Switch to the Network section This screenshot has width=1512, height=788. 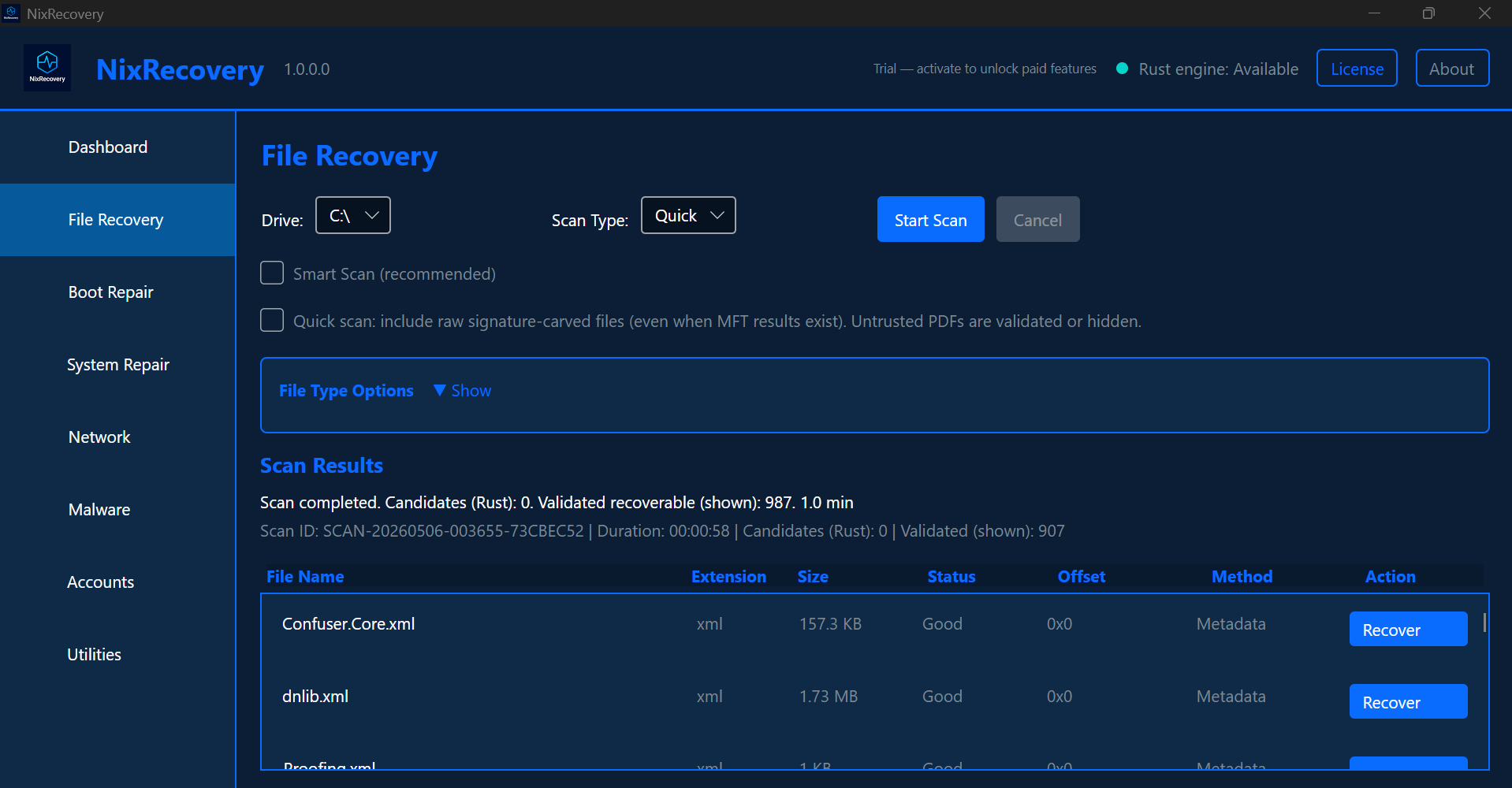click(117, 437)
